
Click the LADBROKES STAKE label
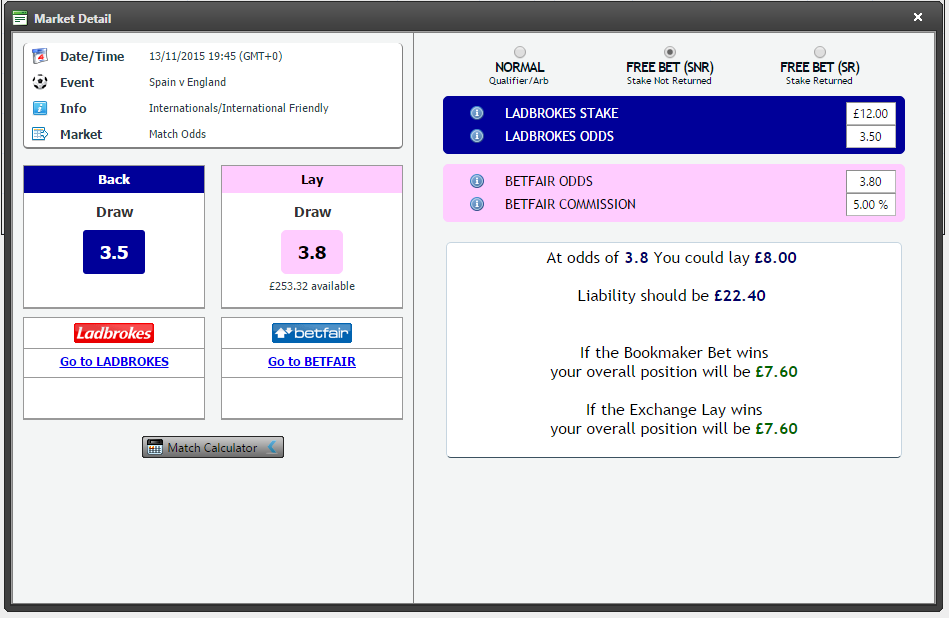(x=562, y=113)
